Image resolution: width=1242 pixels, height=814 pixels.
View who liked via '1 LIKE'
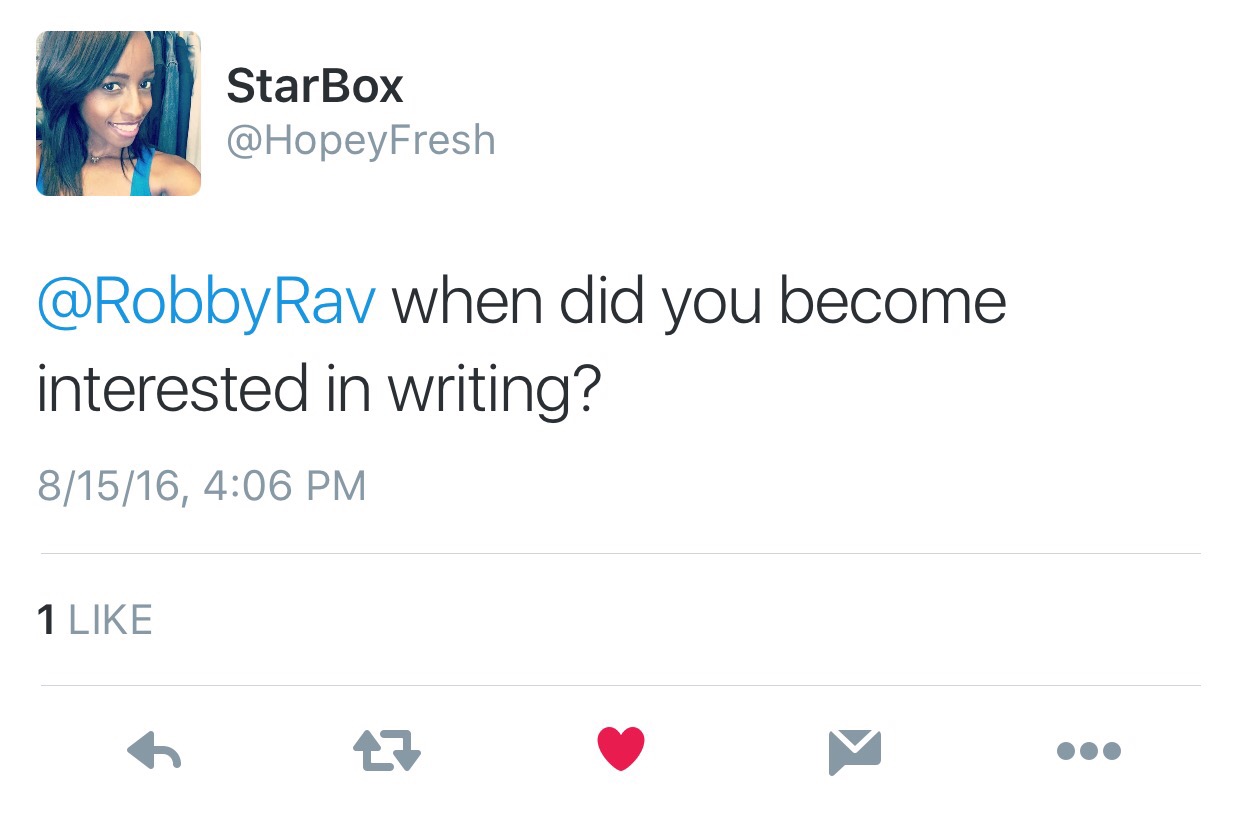tap(95, 620)
